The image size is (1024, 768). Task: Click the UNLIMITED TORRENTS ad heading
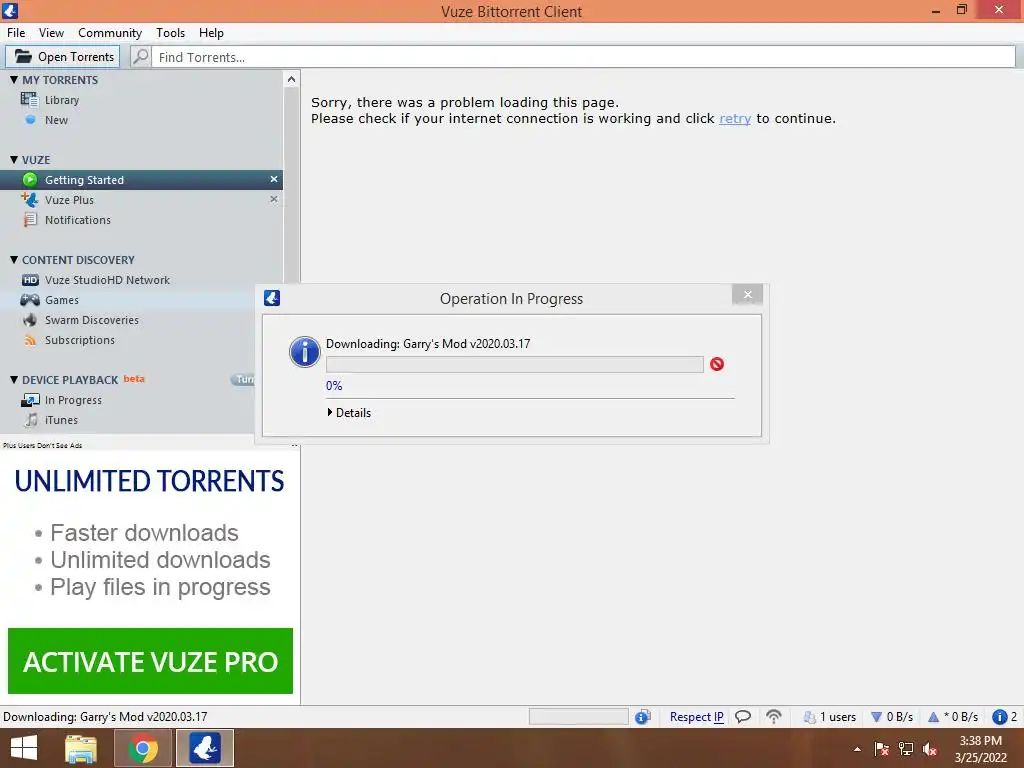[x=150, y=481]
